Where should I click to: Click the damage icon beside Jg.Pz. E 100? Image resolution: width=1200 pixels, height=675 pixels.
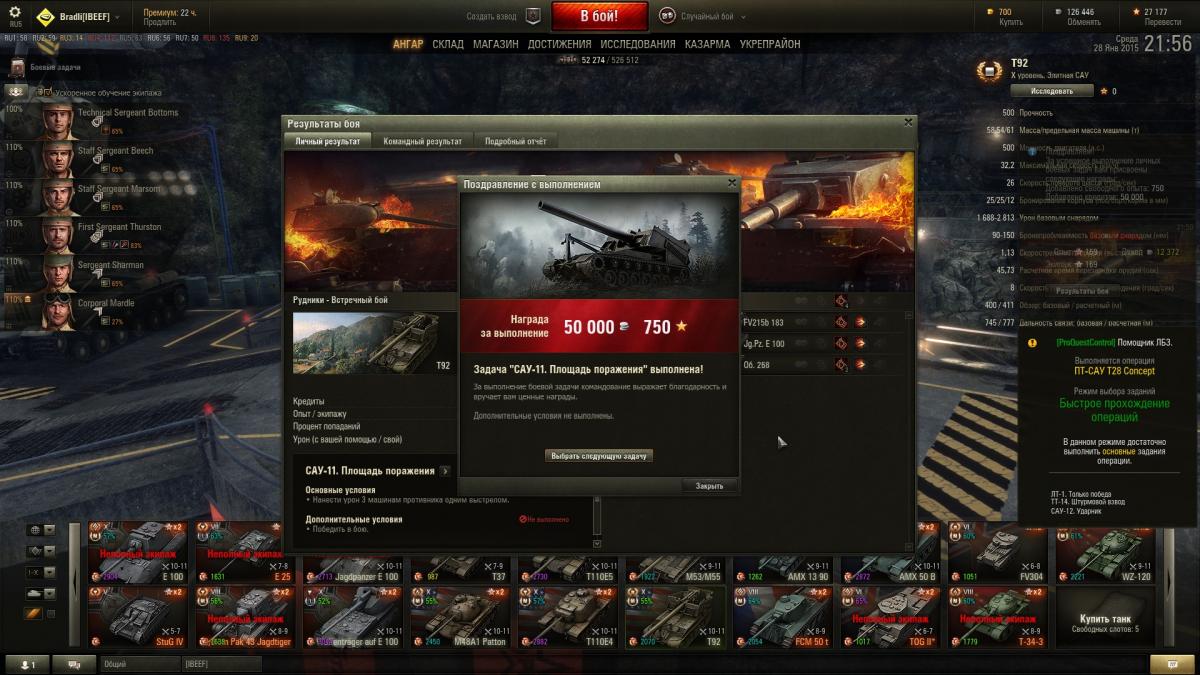tap(841, 344)
